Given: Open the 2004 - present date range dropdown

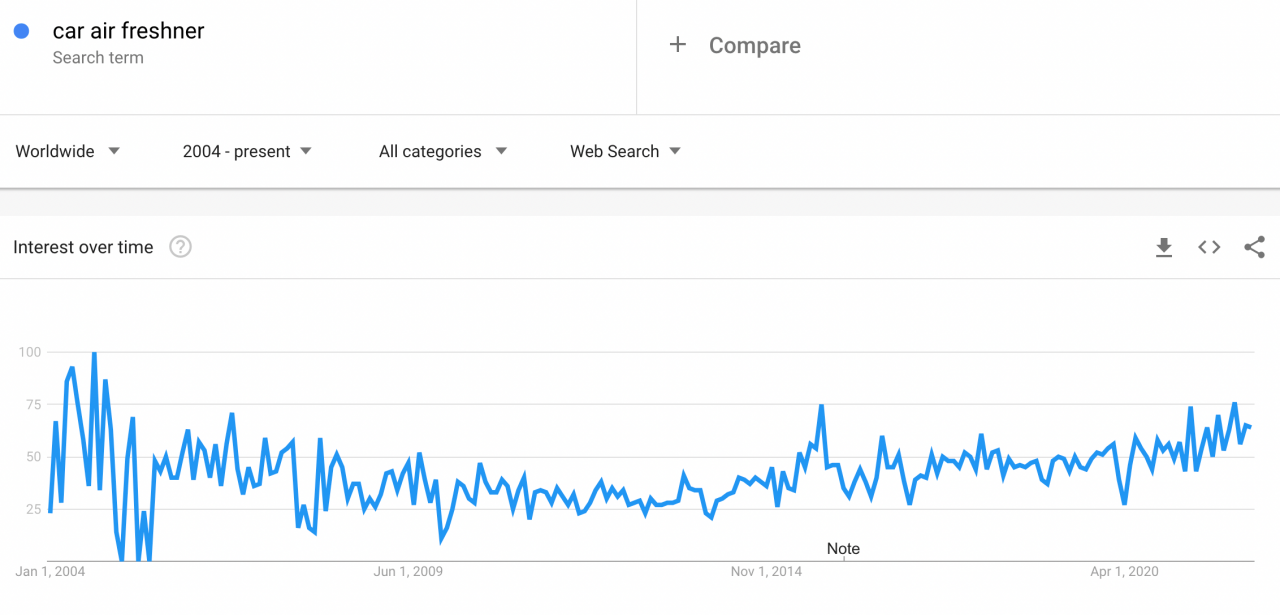Looking at the screenshot, I should pos(247,151).
